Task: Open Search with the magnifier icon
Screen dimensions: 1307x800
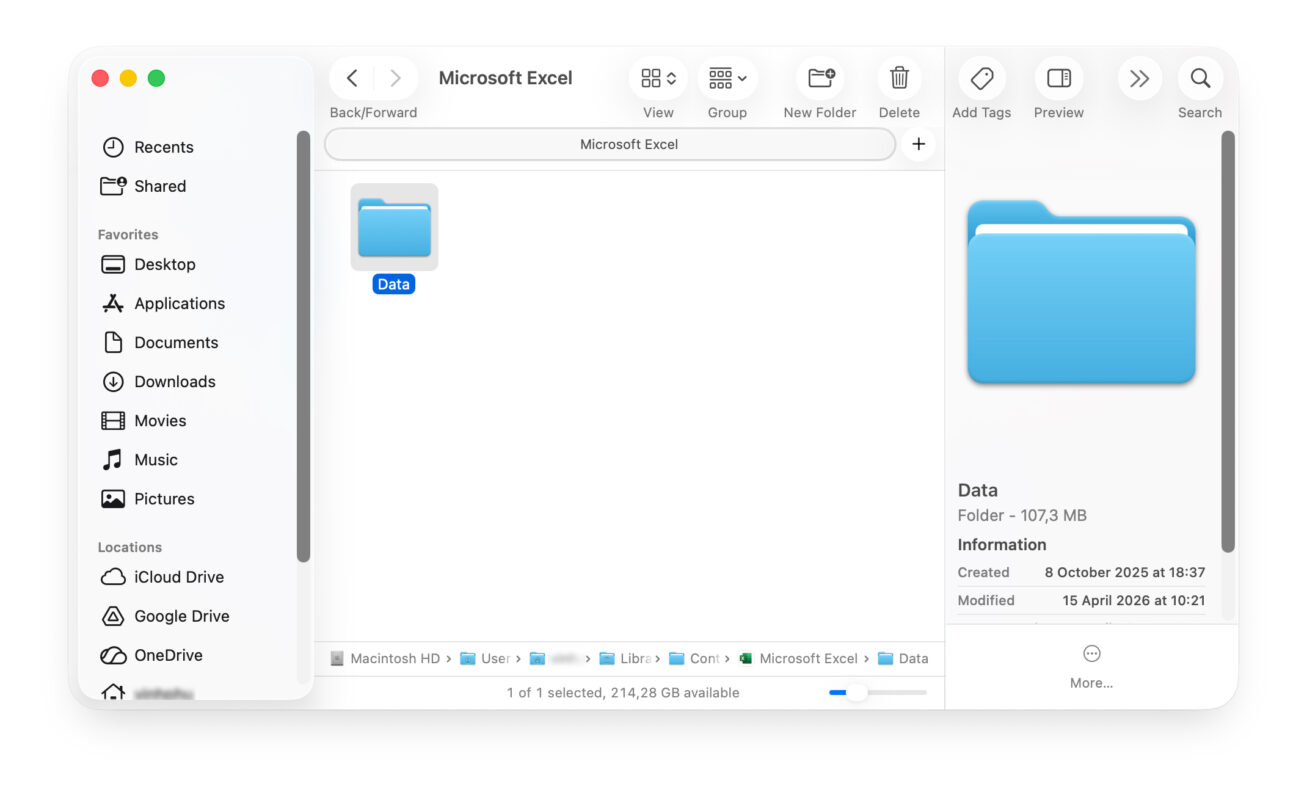Action: click(1200, 78)
